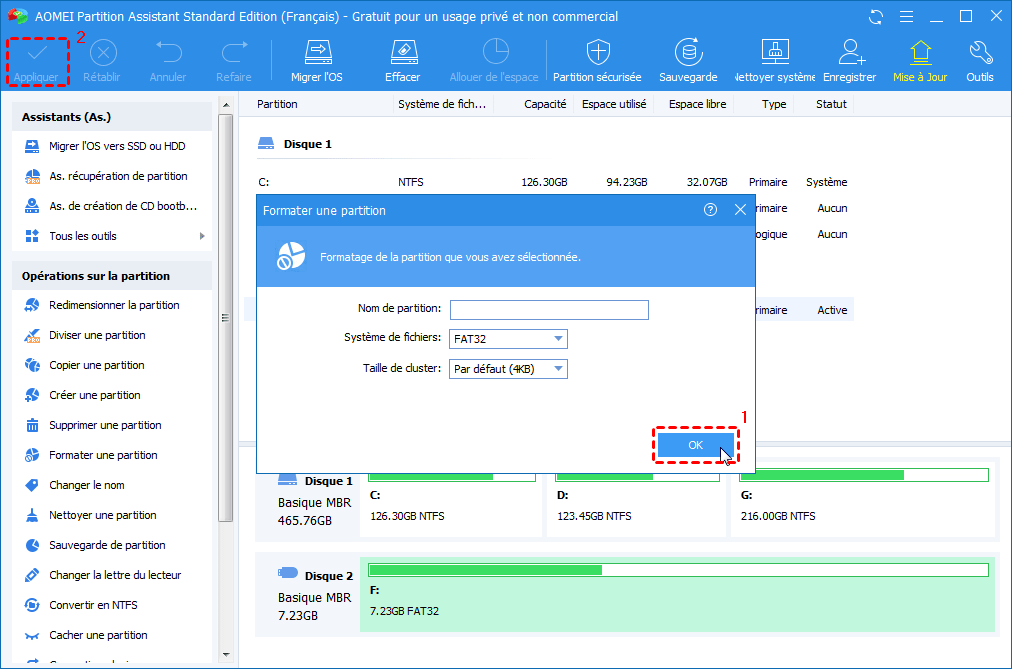Click Mise à Jour upgrade icon
This screenshot has width=1012, height=669.
(920, 52)
